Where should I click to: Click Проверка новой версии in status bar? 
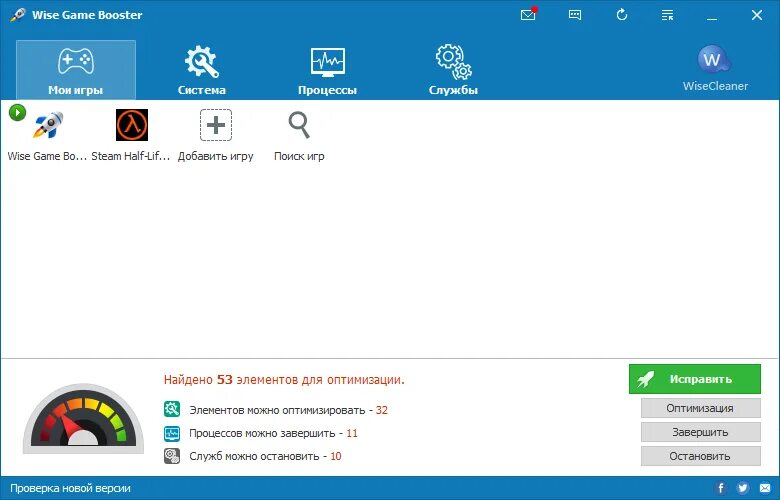pos(70,488)
